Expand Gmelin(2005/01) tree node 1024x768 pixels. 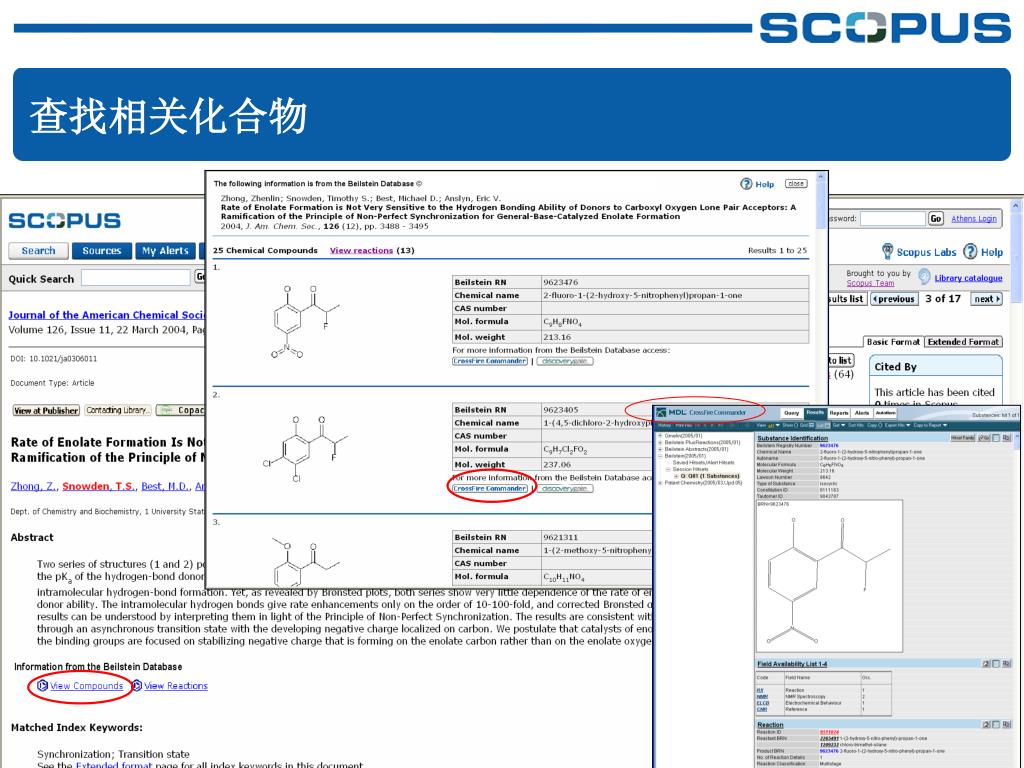(660, 436)
